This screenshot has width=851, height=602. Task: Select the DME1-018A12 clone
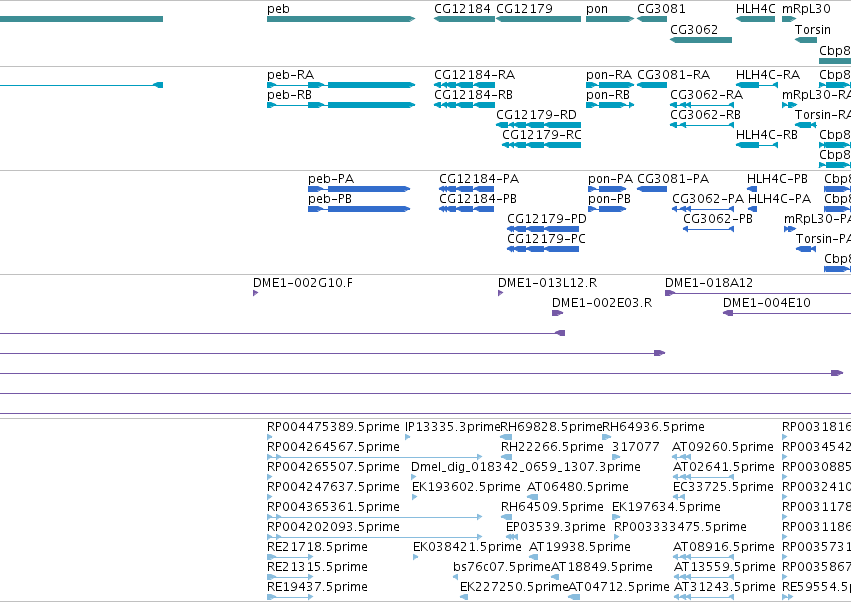[x=758, y=293]
